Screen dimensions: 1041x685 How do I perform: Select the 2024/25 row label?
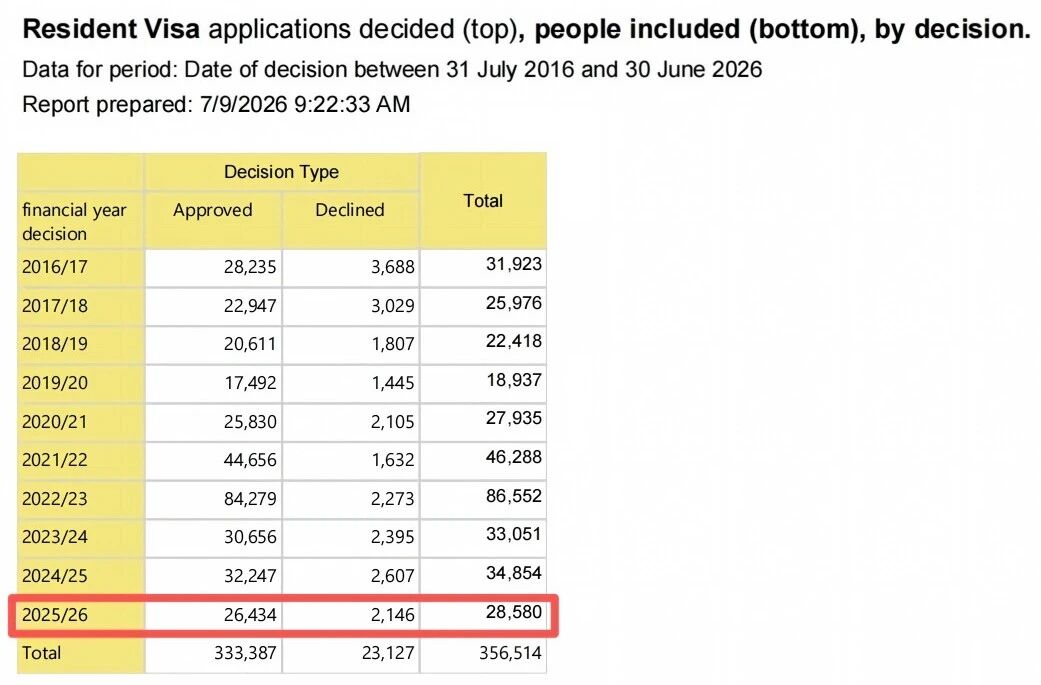(54, 575)
